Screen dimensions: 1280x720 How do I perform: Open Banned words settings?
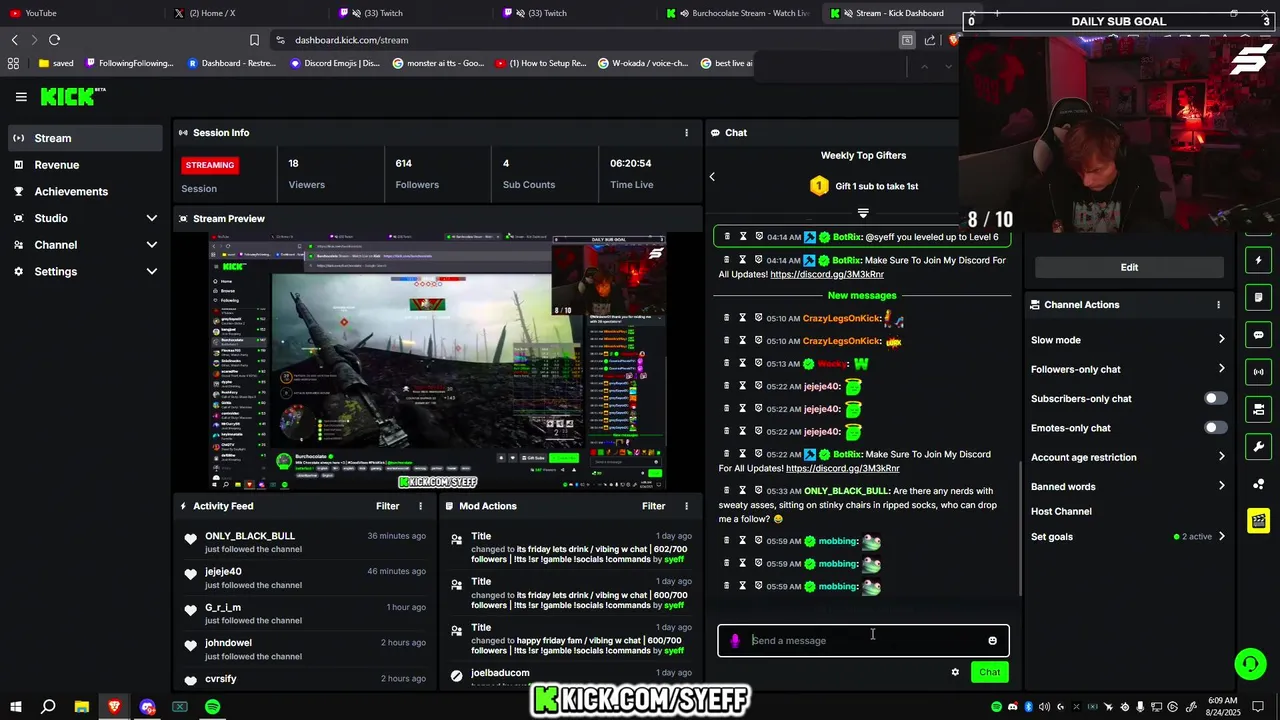tap(1128, 486)
